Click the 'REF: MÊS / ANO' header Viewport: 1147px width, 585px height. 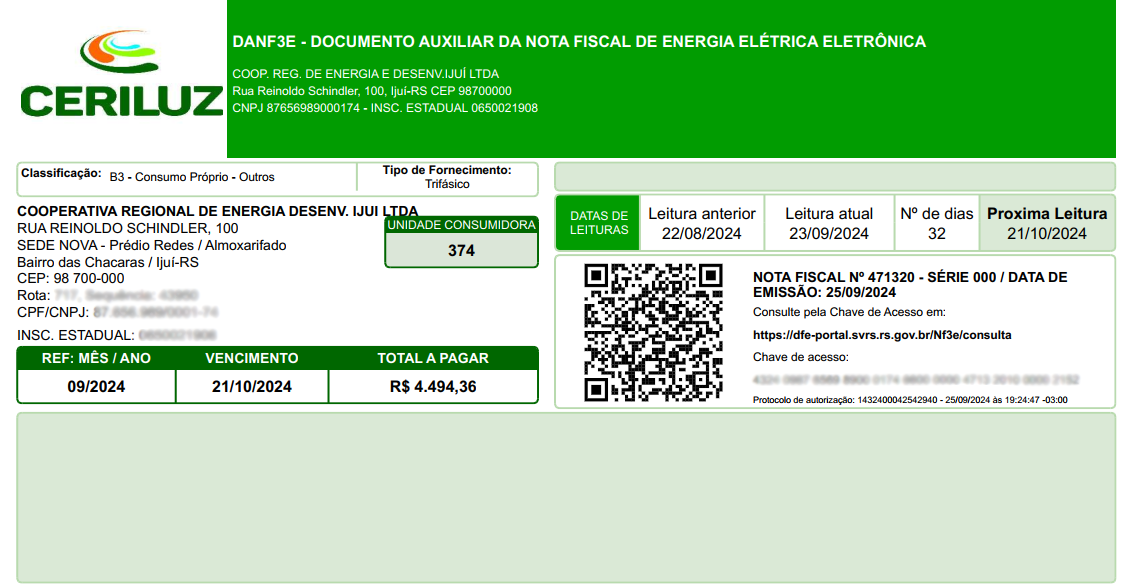[96, 358]
